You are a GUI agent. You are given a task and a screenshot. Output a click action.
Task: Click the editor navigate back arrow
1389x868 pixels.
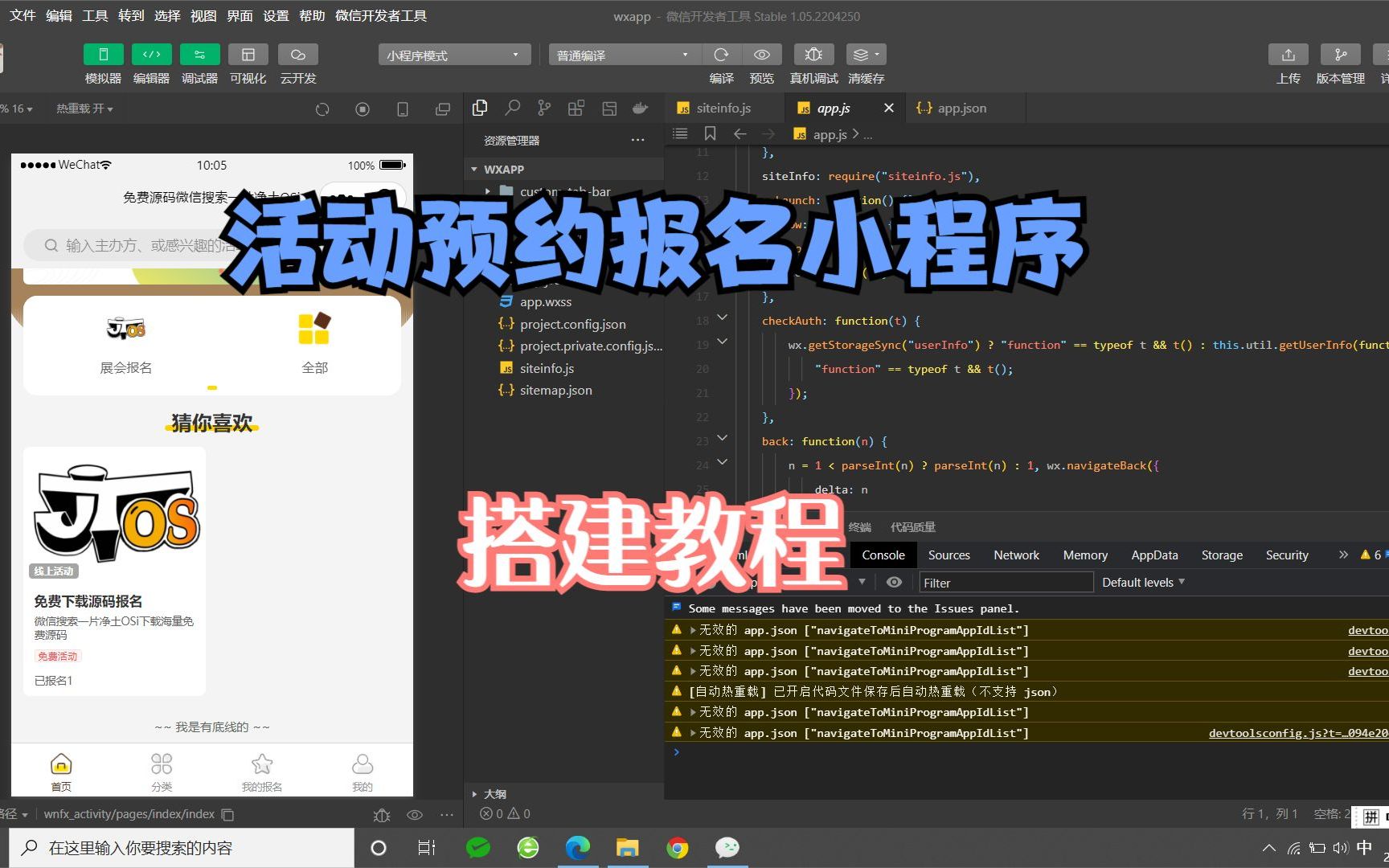click(x=740, y=133)
